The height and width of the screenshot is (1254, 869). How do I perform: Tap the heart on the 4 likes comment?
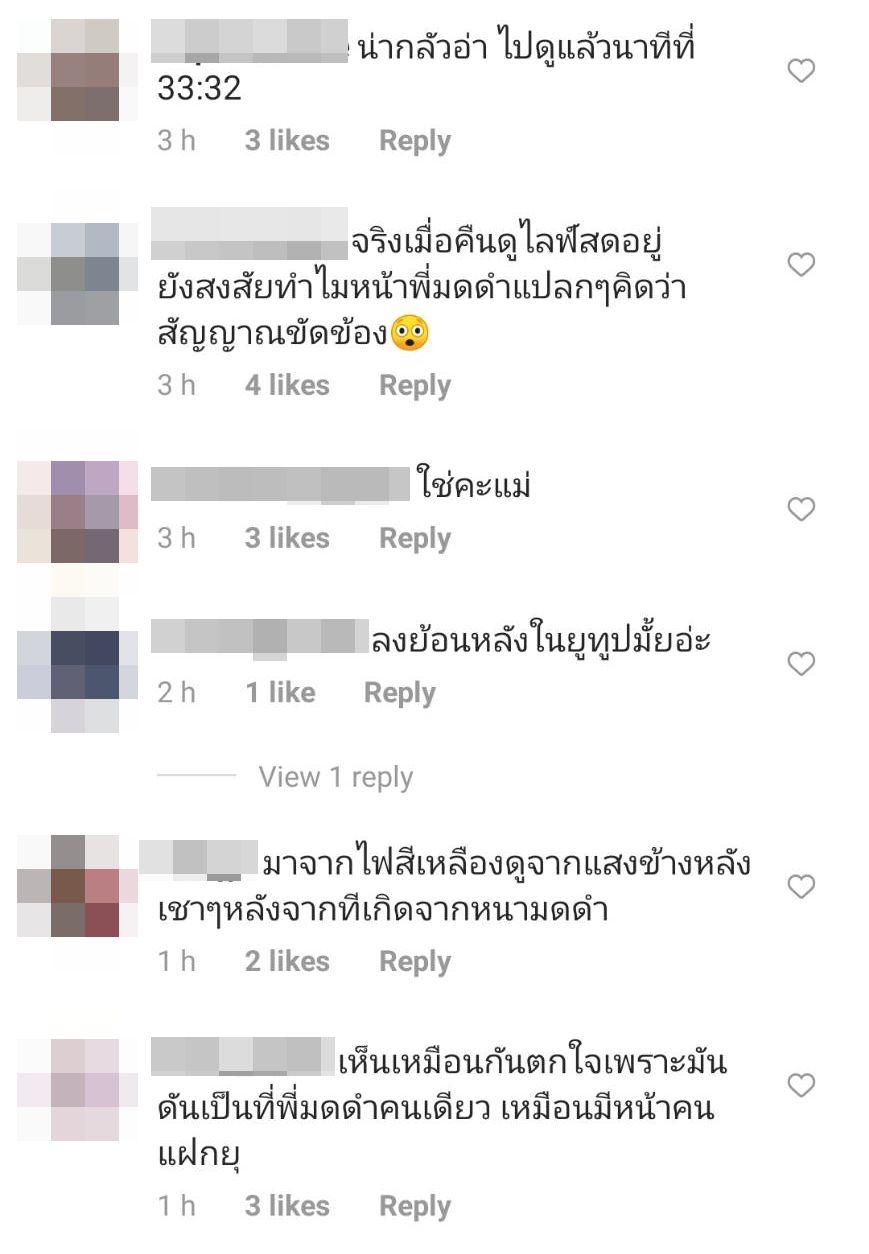(802, 265)
